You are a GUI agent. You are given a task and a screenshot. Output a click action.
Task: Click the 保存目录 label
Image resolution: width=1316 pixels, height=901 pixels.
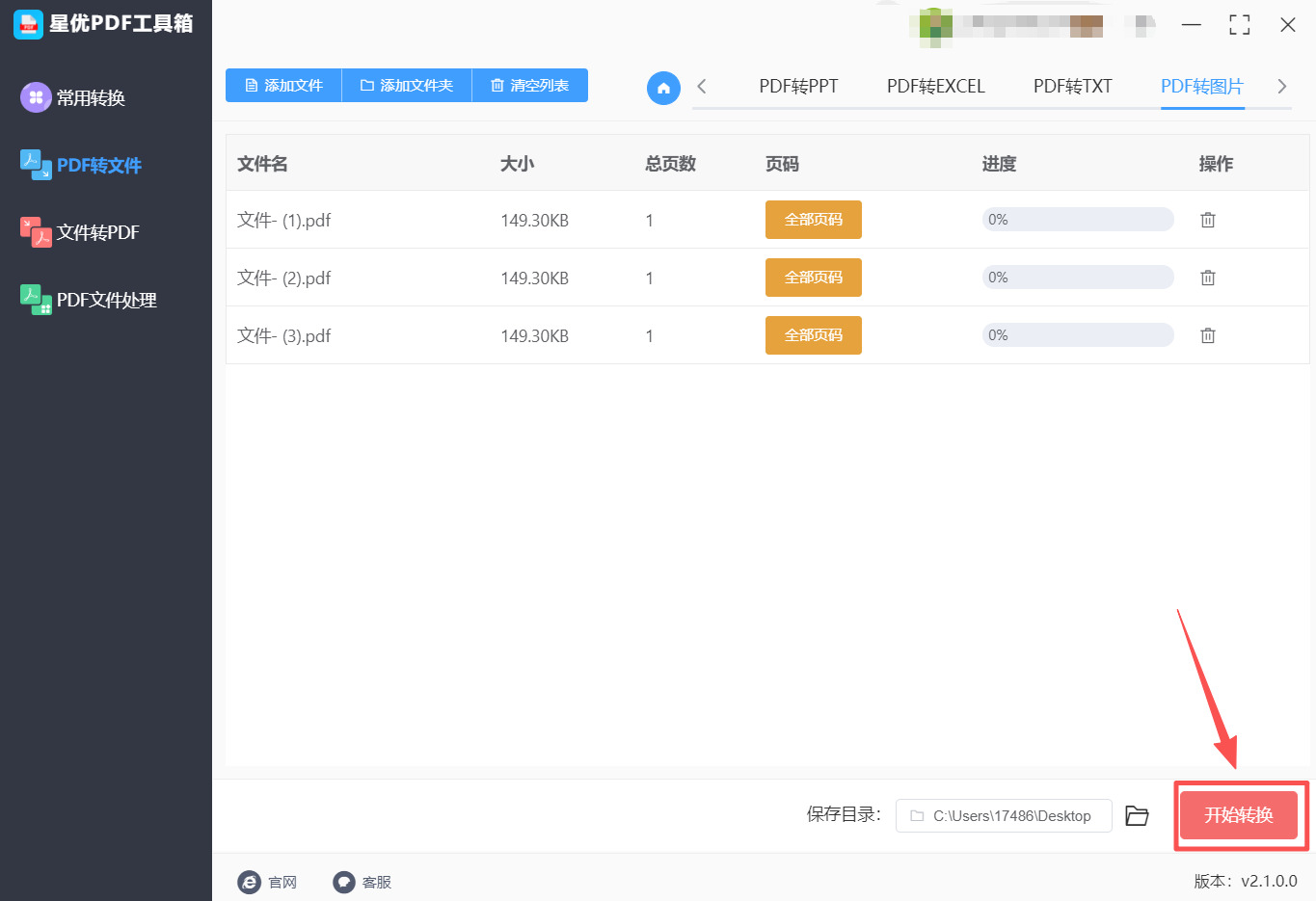843,814
